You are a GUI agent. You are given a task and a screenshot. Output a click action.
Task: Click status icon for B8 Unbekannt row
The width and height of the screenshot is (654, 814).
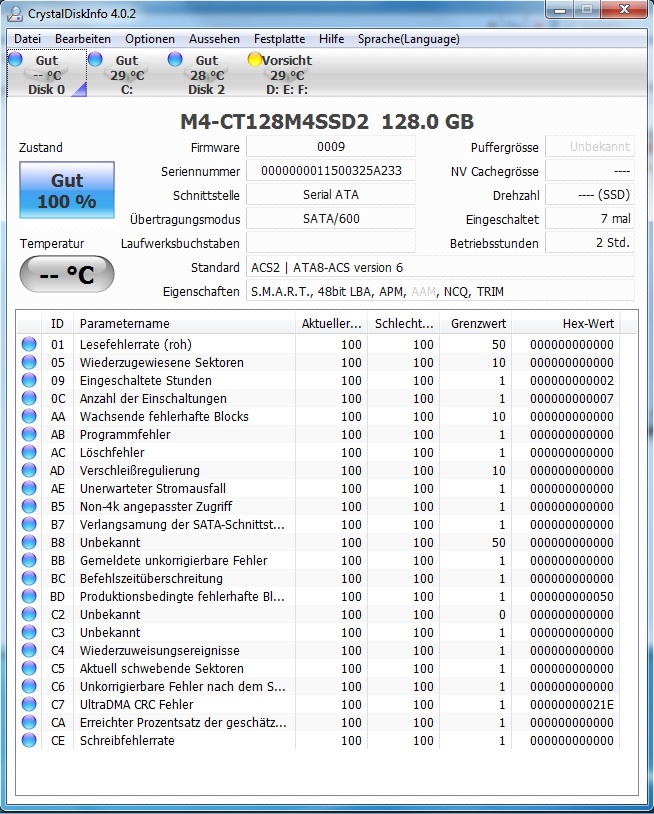29,542
